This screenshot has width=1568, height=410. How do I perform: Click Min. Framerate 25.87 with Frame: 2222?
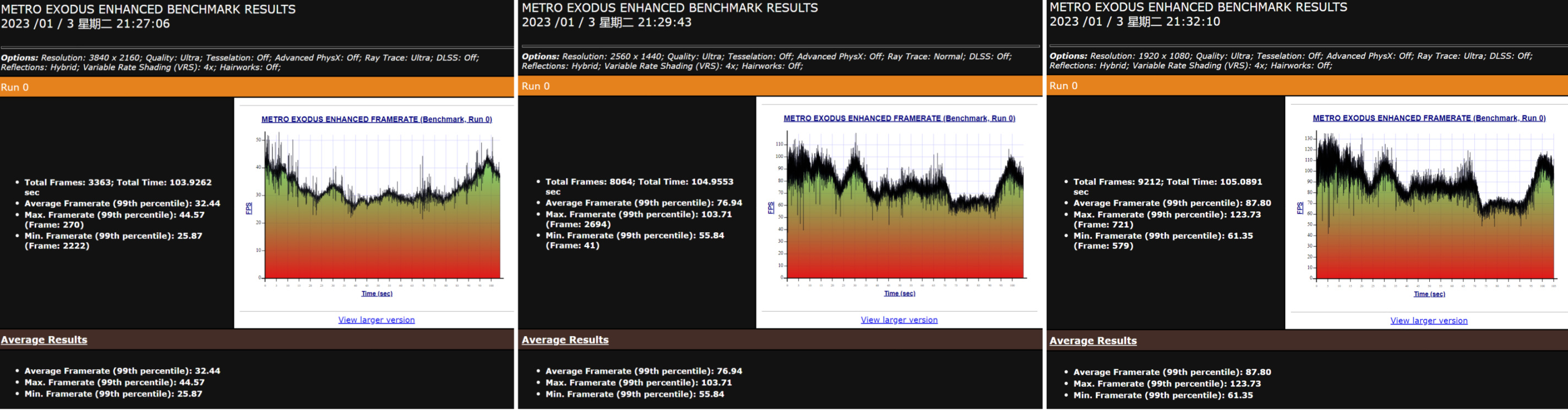click(x=113, y=241)
